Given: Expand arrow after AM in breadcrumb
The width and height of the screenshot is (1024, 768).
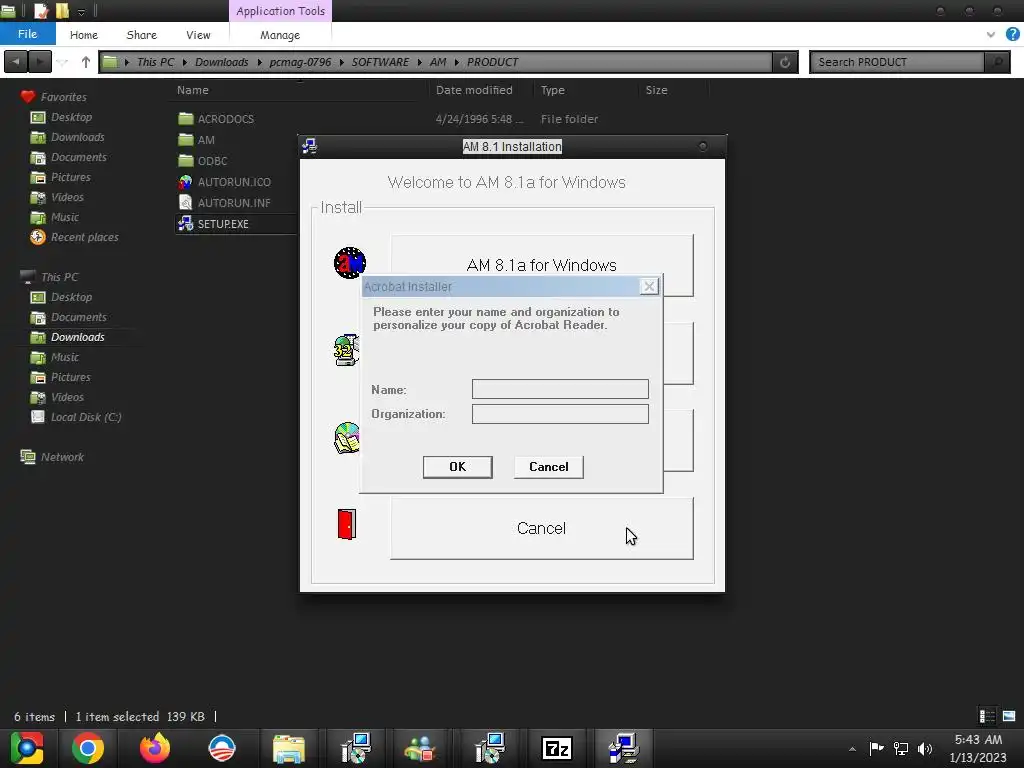Looking at the screenshot, I should click(x=456, y=62).
